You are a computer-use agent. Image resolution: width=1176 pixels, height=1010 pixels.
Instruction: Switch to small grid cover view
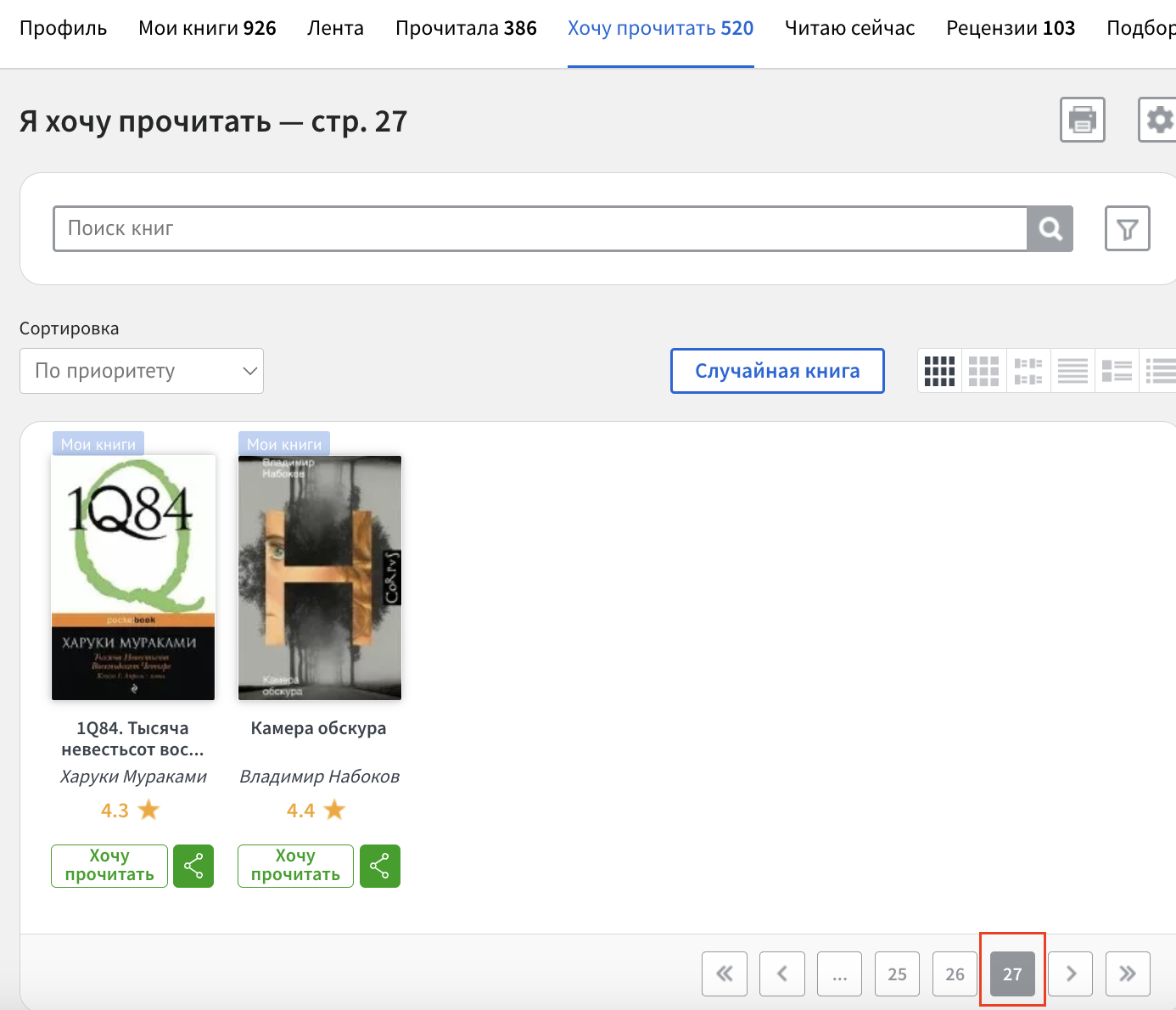[939, 371]
